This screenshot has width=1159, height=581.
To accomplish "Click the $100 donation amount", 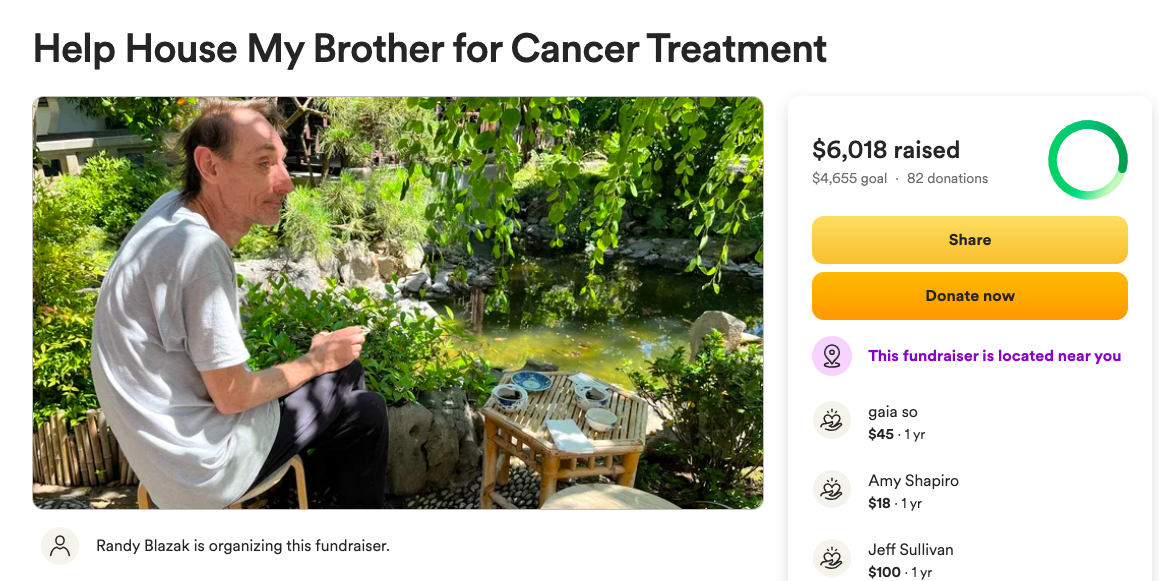I will (x=884, y=572).
